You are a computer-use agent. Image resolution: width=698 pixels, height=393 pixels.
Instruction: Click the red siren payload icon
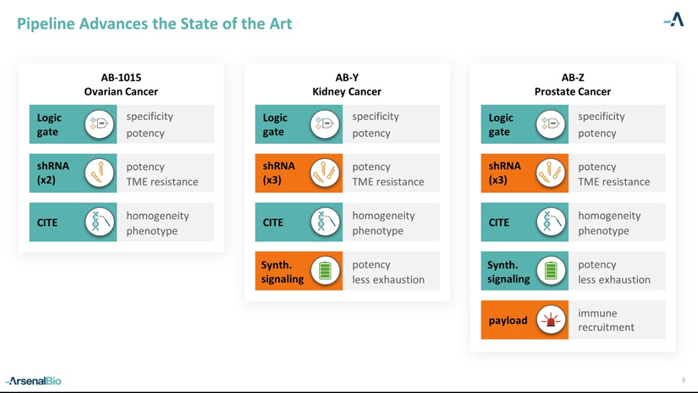(x=551, y=320)
